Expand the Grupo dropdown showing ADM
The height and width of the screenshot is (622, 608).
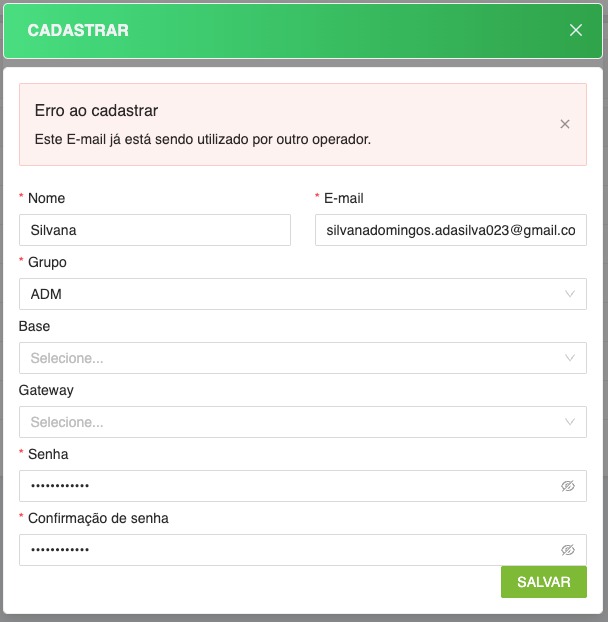click(x=302, y=294)
